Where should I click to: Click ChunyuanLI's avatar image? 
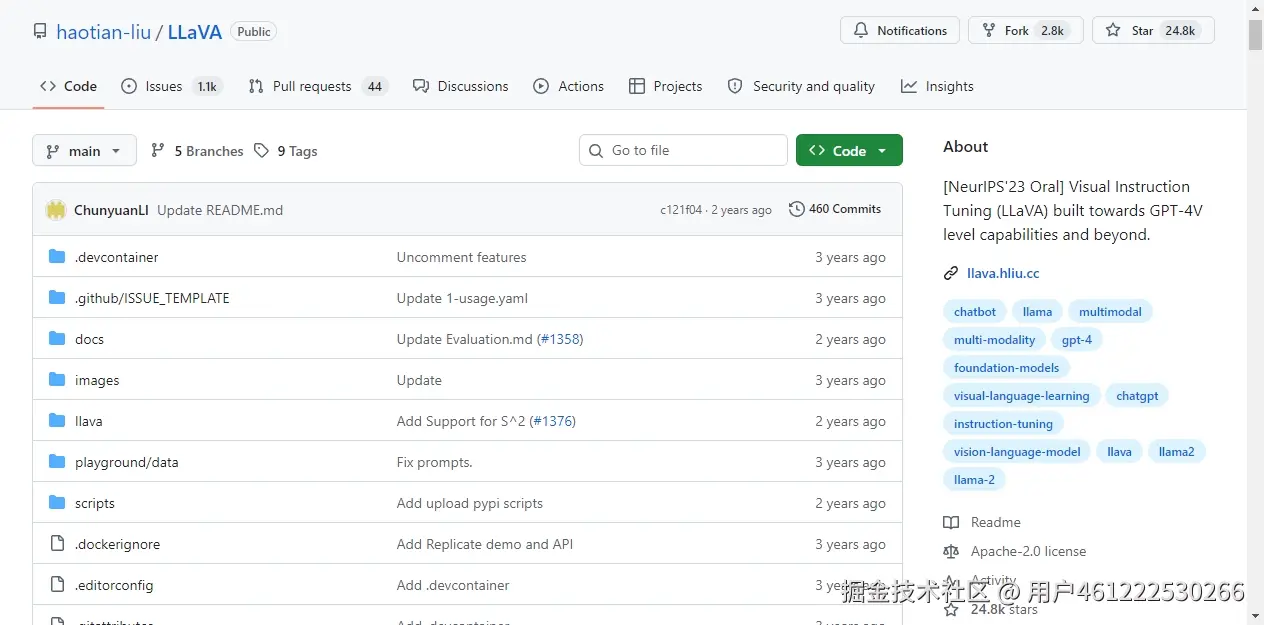pyautogui.click(x=56, y=210)
